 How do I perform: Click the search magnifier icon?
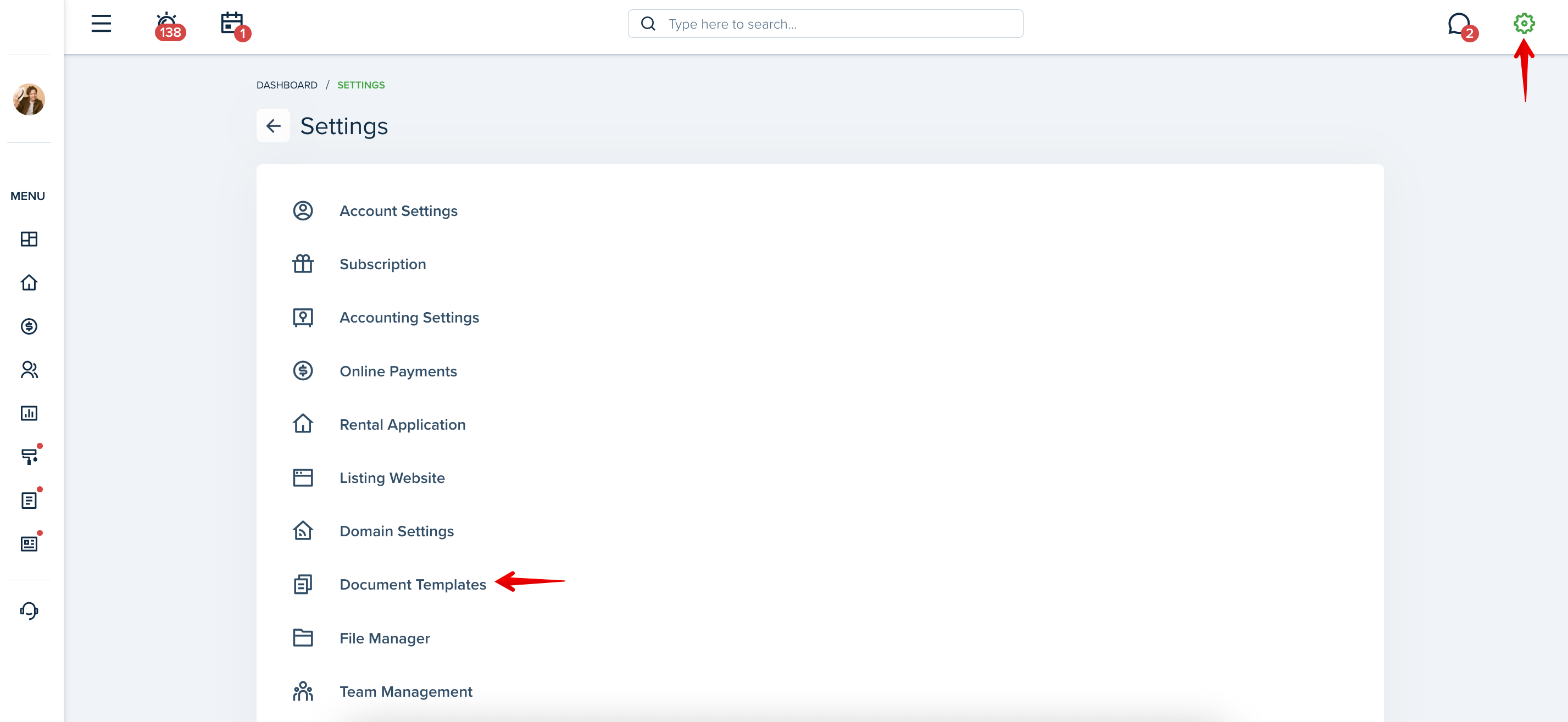pos(648,24)
